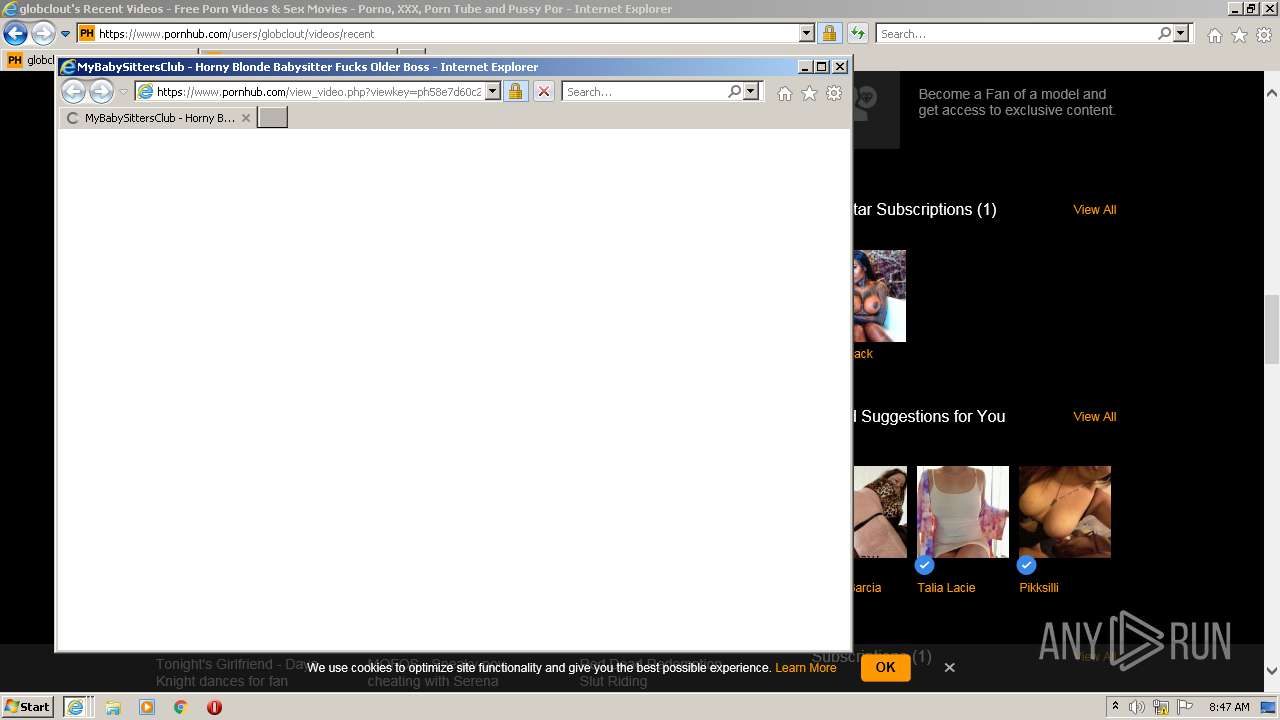Launch Opera from the taskbar
This screenshot has width=1280, height=720.
(x=214, y=707)
